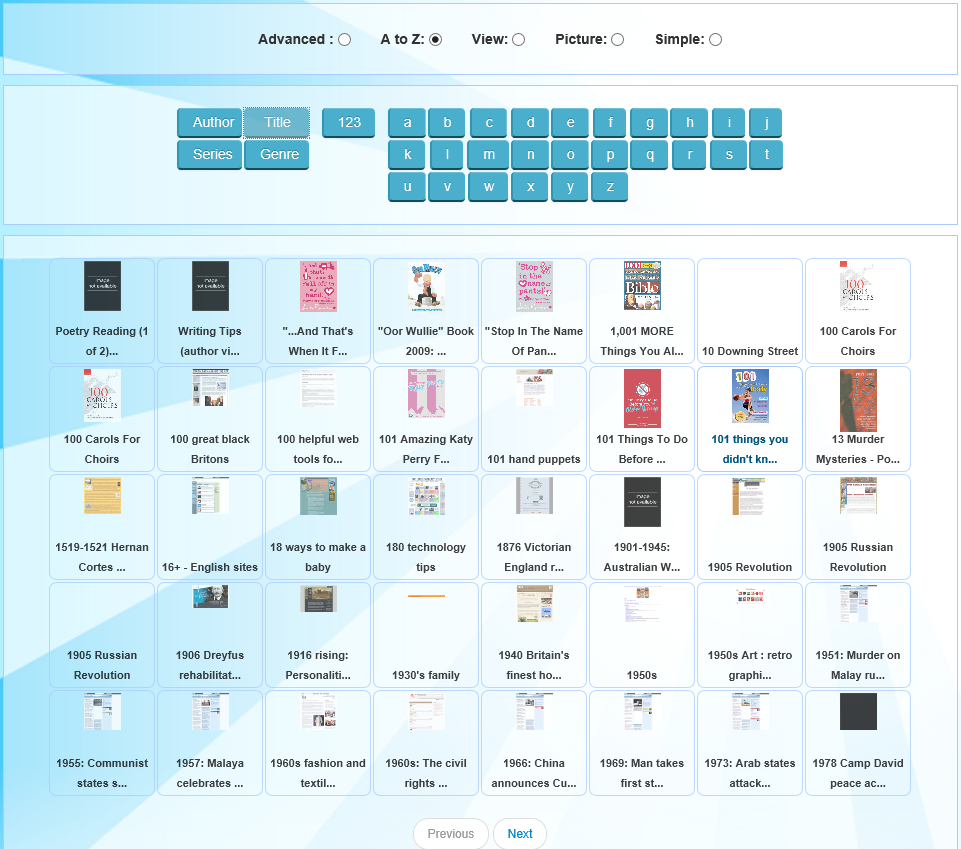Click the 1,001 MORE Things book cover
This screenshot has height=849, width=961.
click(642, 286)
